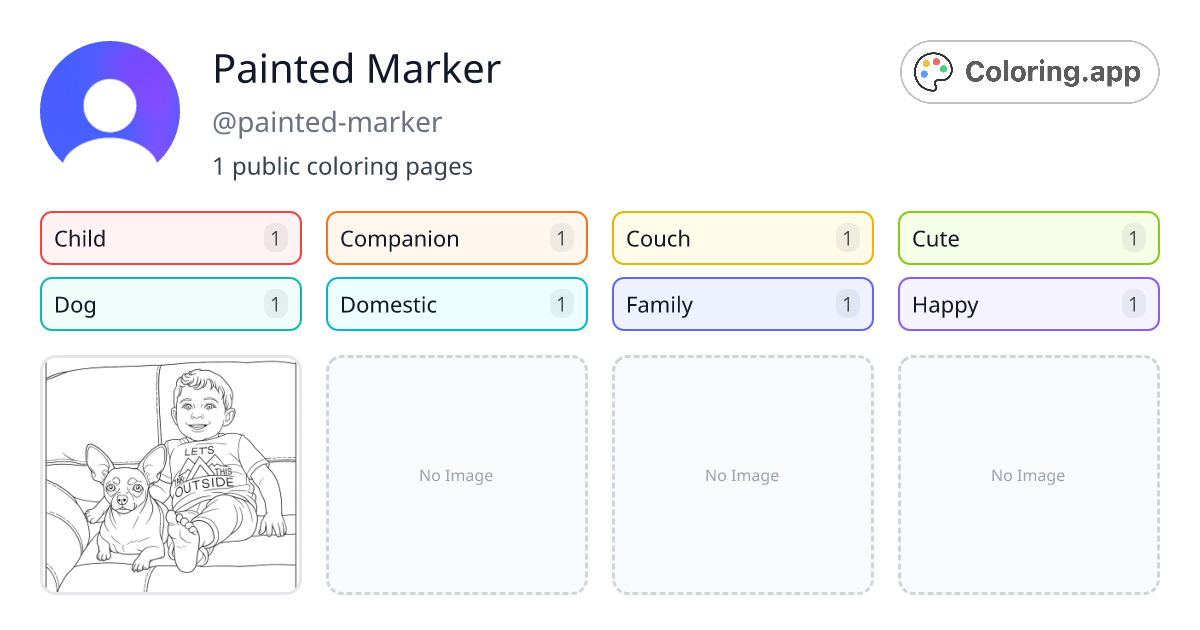The image size is (1200, 630).
Task: Select the Dog tag
Action: pyautogui.click(x=171, y=304)
